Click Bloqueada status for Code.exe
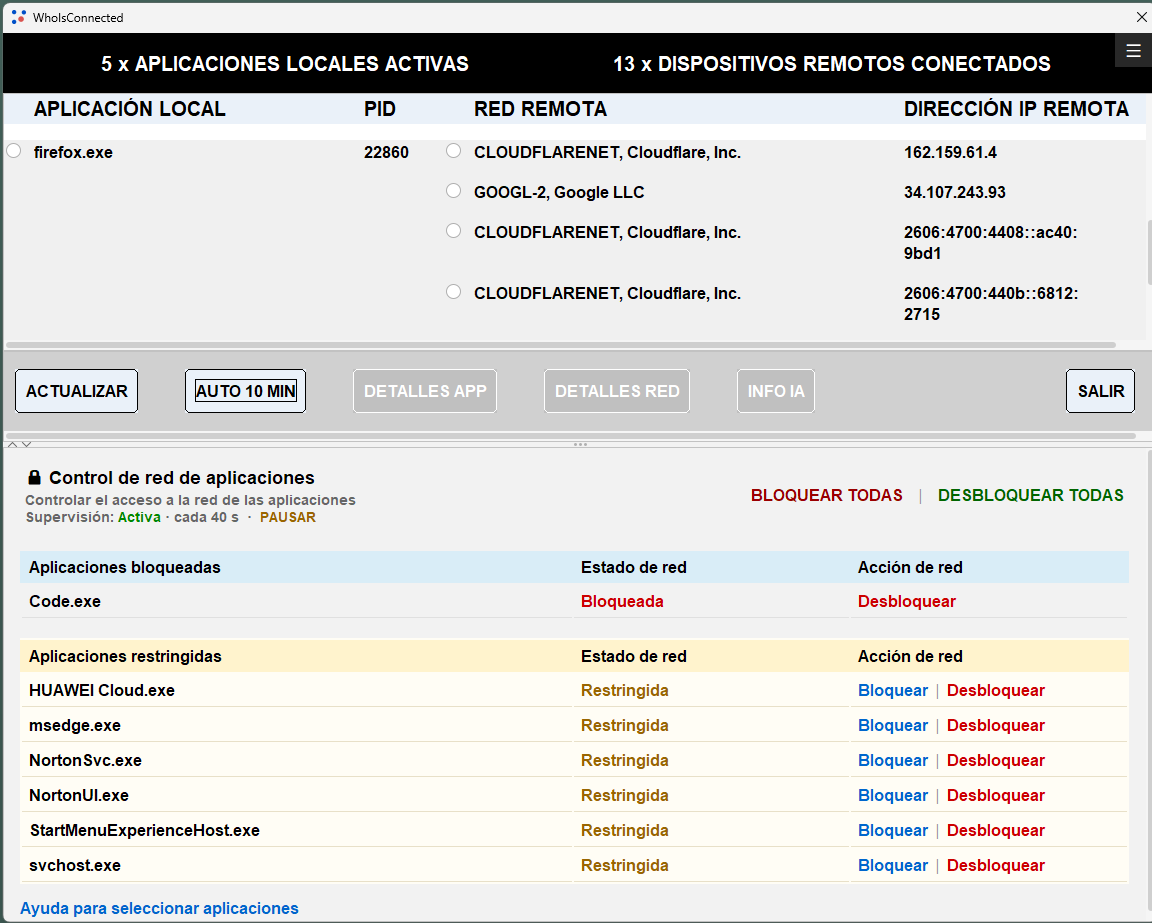This screenshot has width=1152, height=923. click(622, 601)
